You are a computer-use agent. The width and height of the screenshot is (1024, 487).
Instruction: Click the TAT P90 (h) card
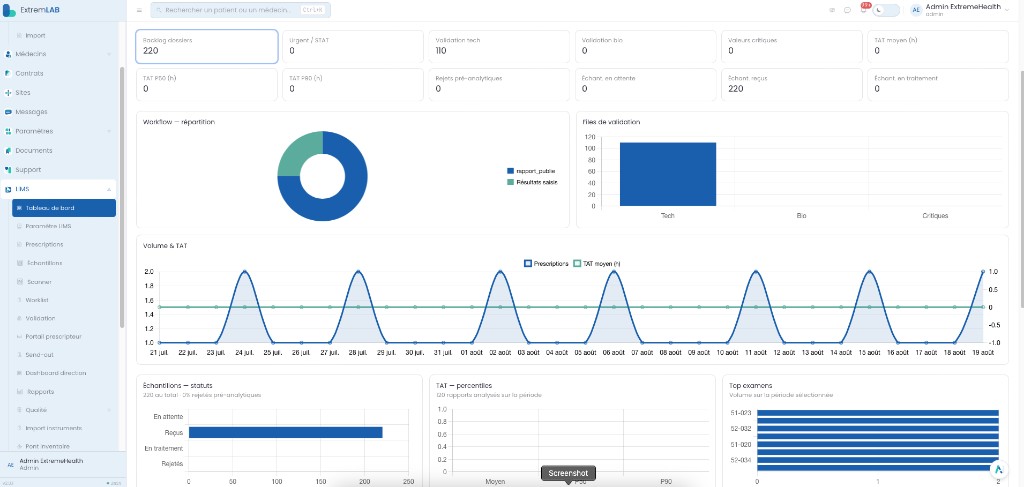(353, 84)
